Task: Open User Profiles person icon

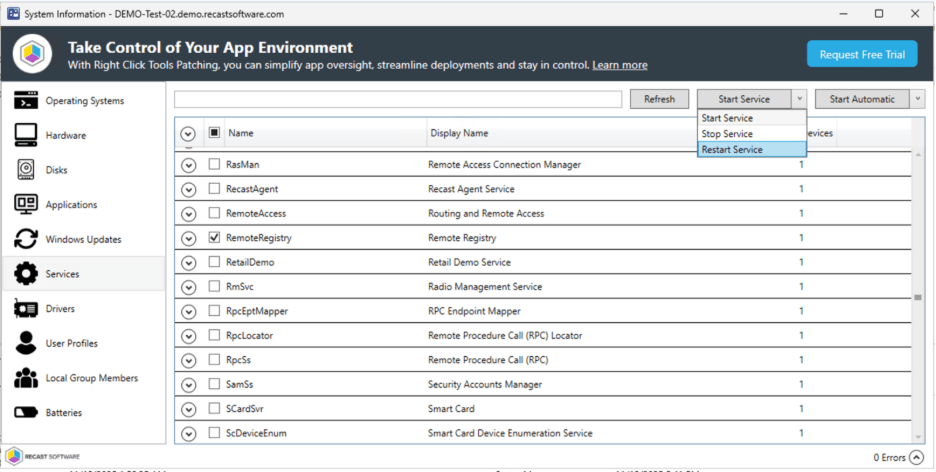Action: tap(26, 343)
